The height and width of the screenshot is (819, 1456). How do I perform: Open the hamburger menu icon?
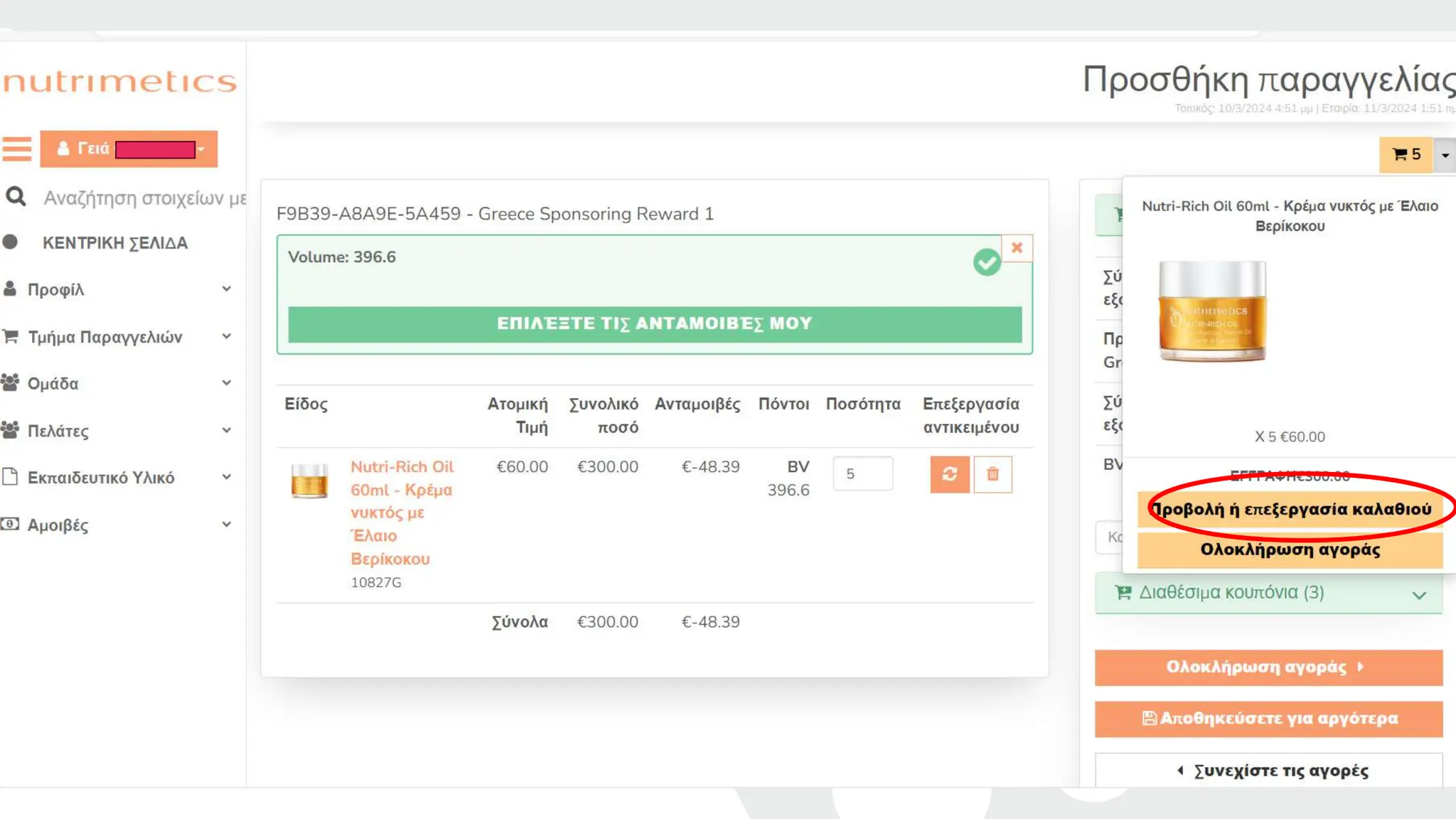click(x=17, y=149)
